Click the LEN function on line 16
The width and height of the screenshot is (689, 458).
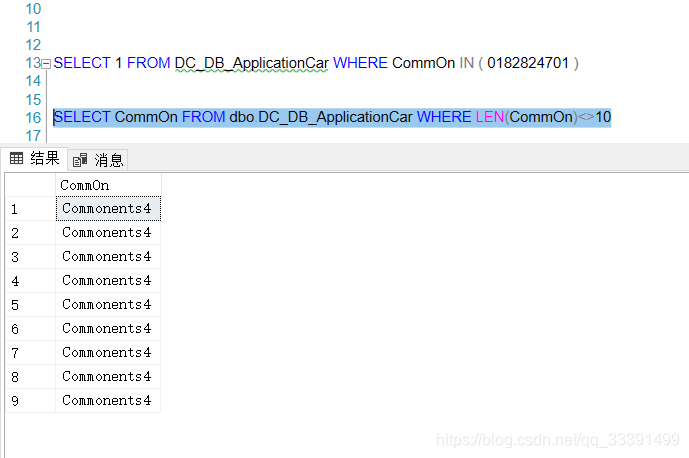(490, 117)
